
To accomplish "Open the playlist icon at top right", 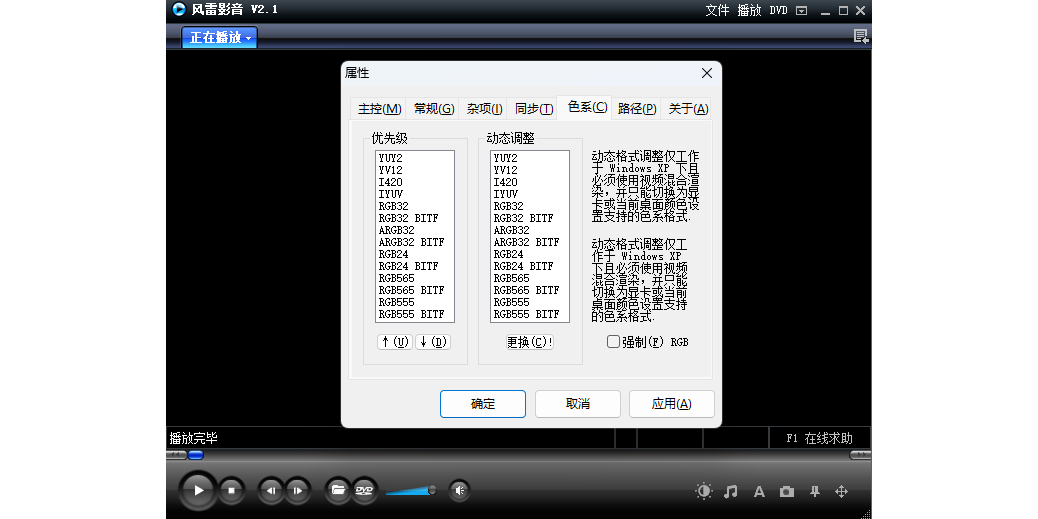I will pos(860,37).
